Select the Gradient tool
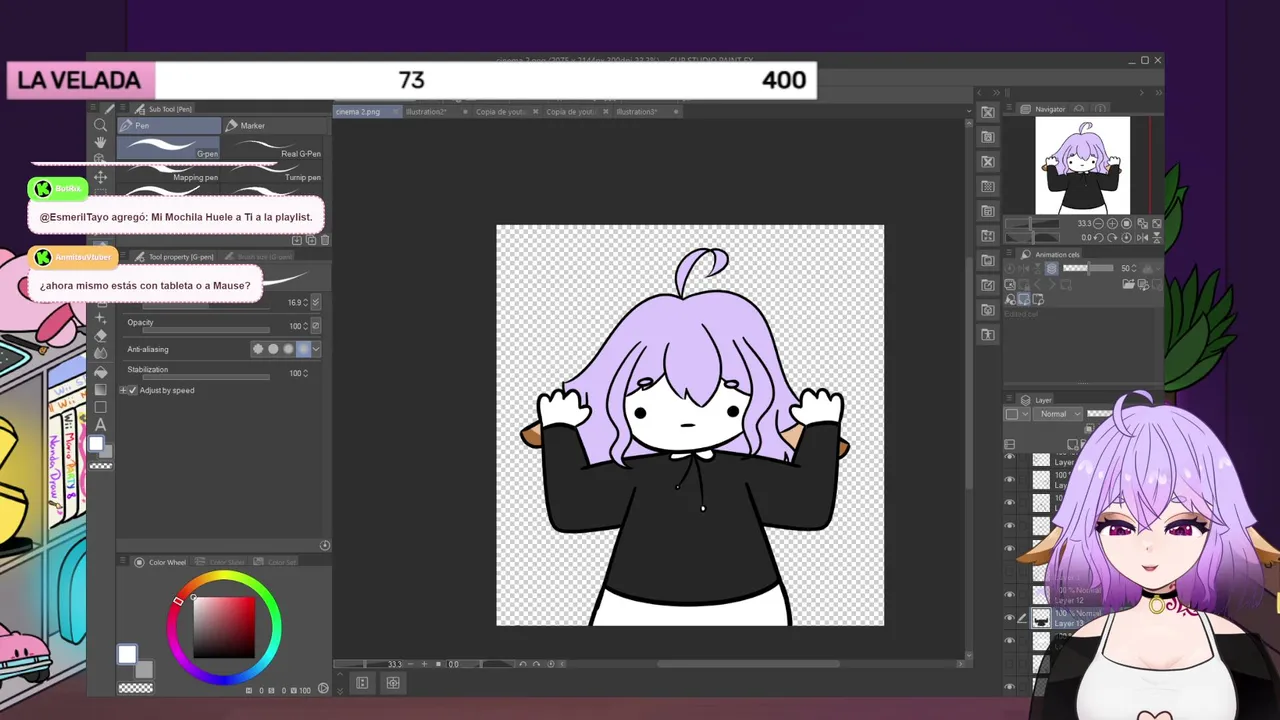 [100, 390]
